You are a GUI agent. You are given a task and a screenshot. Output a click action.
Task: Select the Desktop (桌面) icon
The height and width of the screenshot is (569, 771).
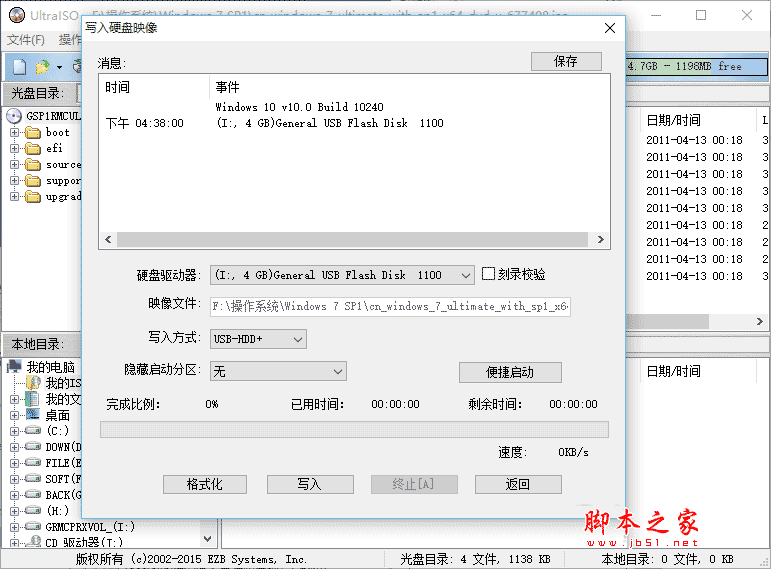click(33, 414)
